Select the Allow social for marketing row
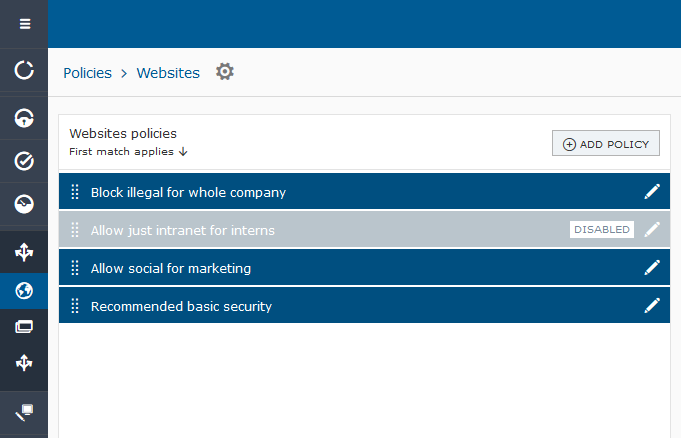 click(300, 268)
